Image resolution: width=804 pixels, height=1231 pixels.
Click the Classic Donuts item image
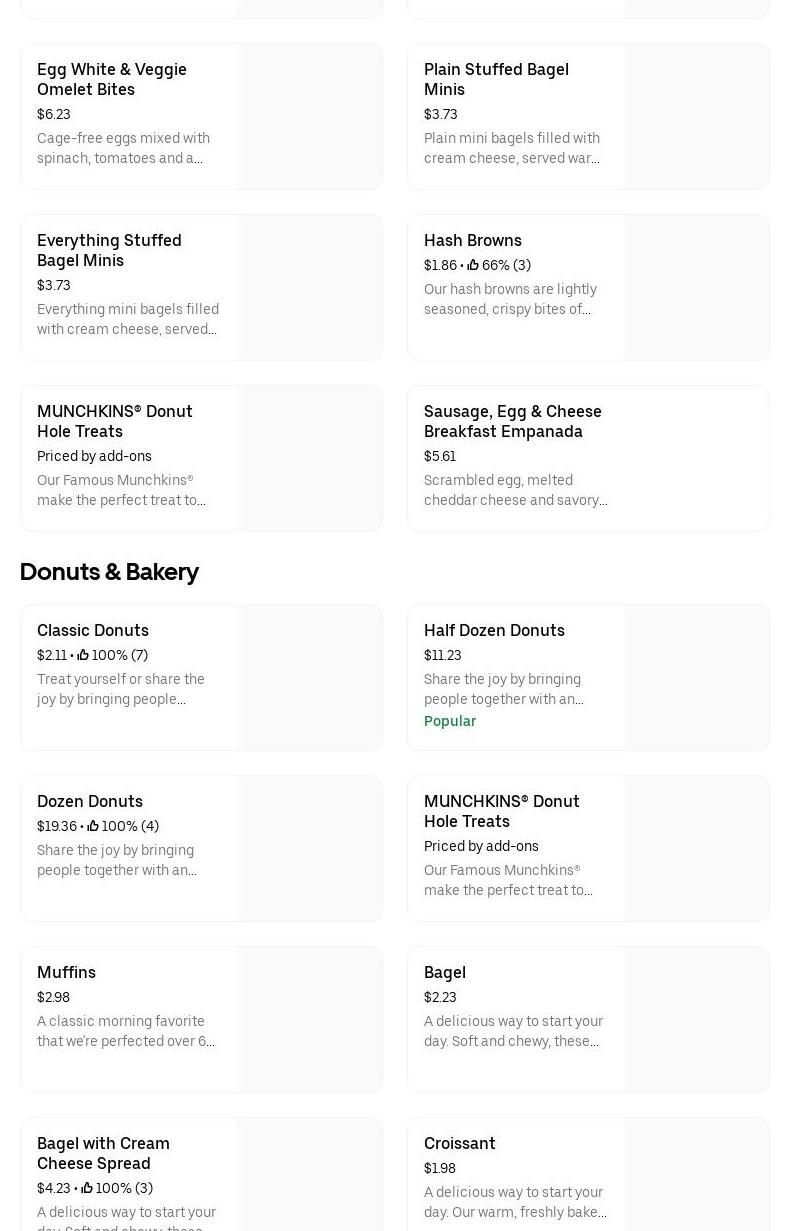(309, 678)
